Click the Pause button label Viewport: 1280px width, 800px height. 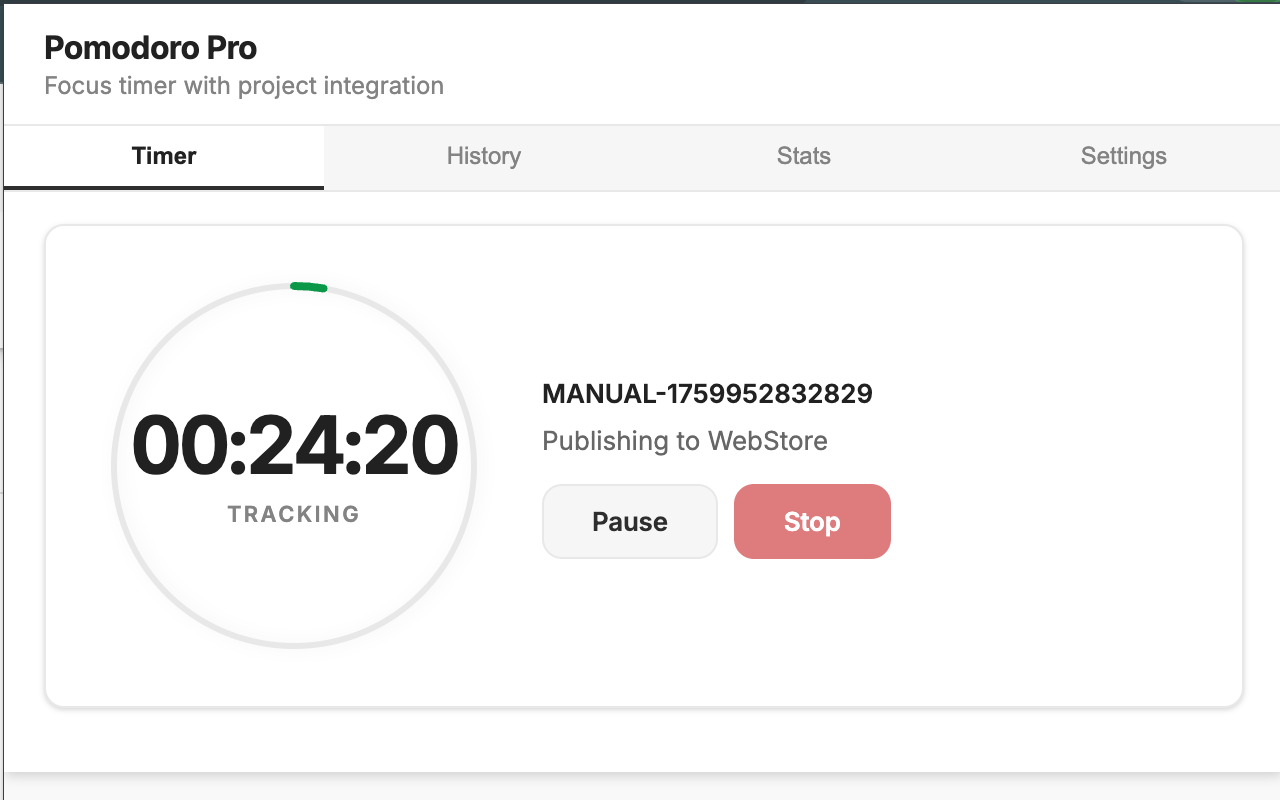click(x=630, y=521)
